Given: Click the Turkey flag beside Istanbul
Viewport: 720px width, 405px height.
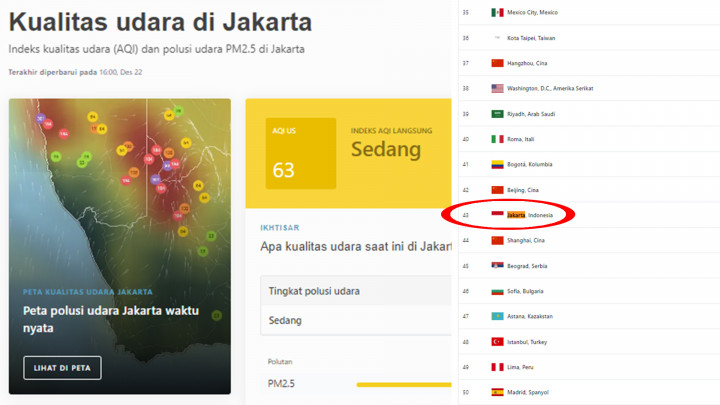Looking at the screenshot, I should [497, 342].
